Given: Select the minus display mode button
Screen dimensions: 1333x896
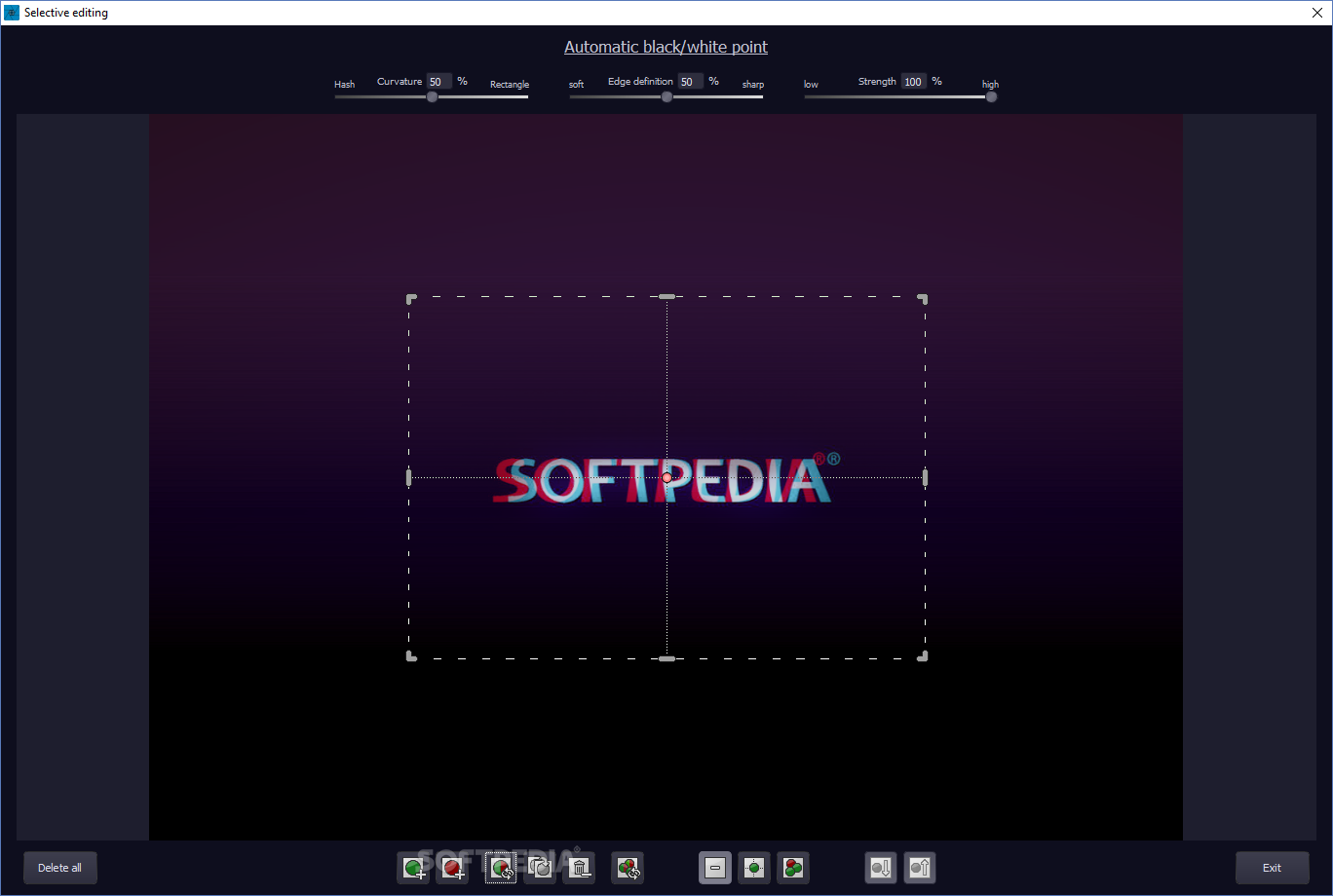Looking at the screenshot, I should 715,868.
